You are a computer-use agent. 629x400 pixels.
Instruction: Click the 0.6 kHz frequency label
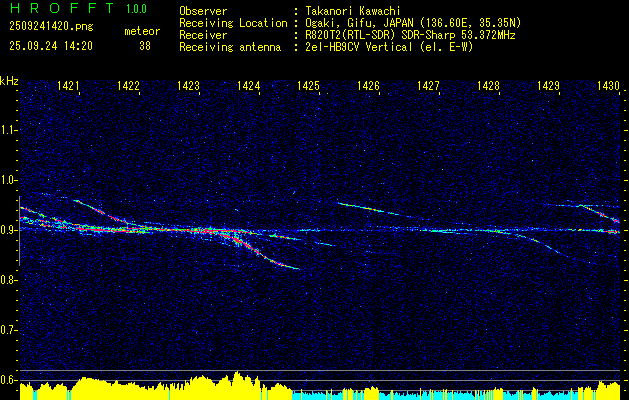point(8,380)
